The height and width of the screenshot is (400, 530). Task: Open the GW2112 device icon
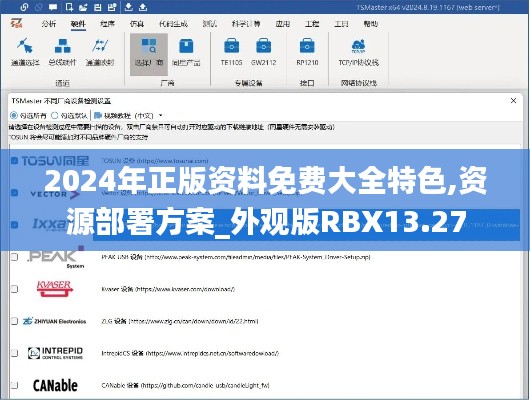[x=264, y=52]
